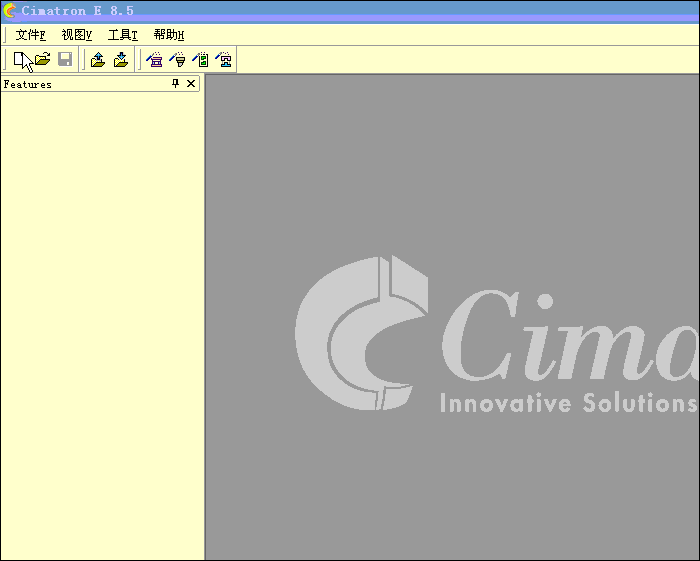Open the 文件F menu

click(x=30, y=35)
